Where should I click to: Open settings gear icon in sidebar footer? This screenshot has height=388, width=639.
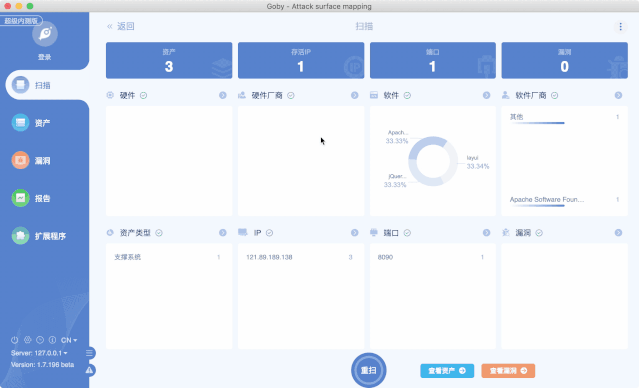click(27, 340)
